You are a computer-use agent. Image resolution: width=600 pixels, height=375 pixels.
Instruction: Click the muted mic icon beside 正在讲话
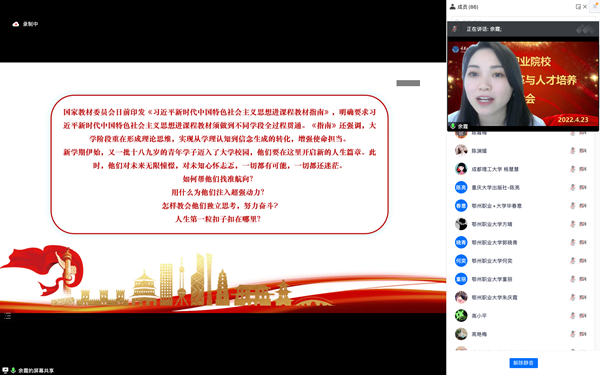pyautogui.click(x=455, y=29)
